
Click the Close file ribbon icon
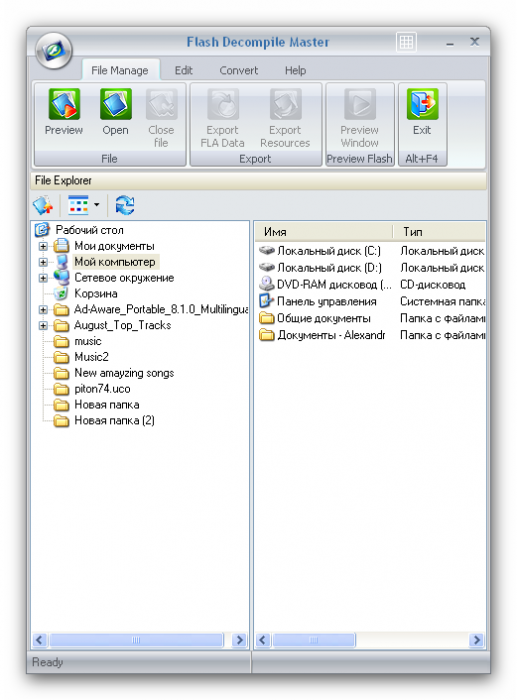(161, 104)
